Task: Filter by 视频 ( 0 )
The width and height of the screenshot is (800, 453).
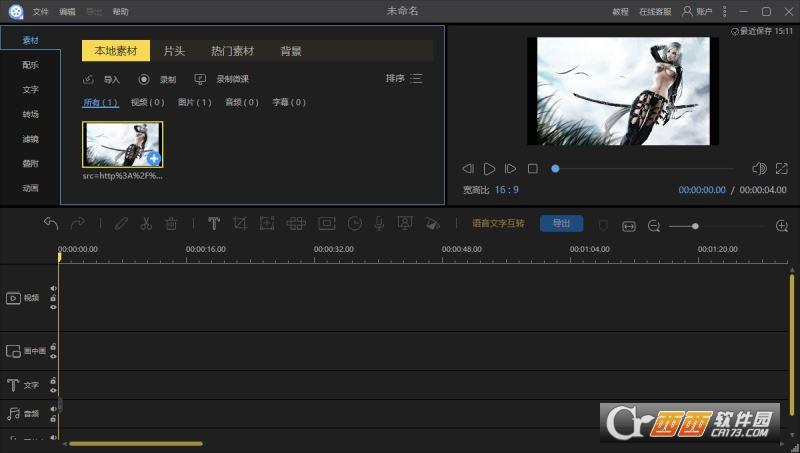Action: click(x=147, y=102)
